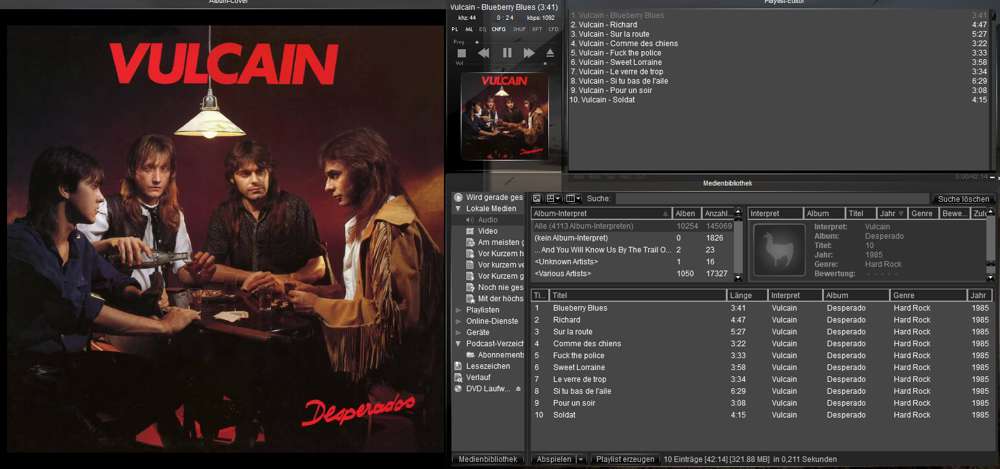Sort tracks by the Länge column header
The height and width of the screenshot is (469, 1000).
pyautogui.click(x=745, y=295)
